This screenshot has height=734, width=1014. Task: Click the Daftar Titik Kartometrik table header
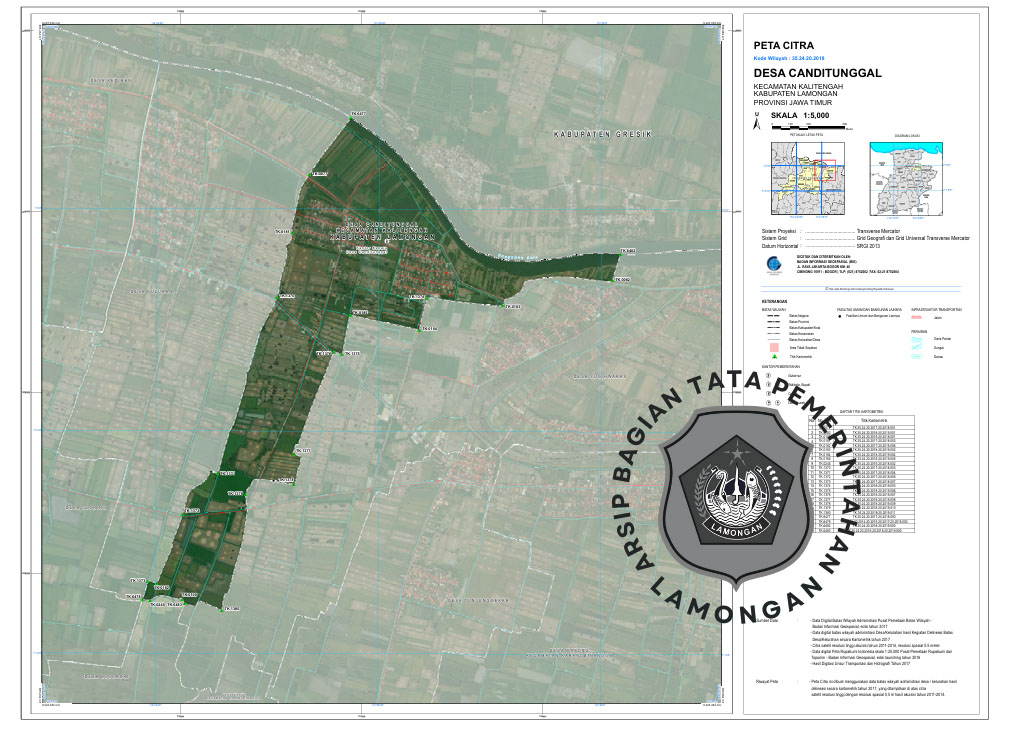(x=861, y=410)
